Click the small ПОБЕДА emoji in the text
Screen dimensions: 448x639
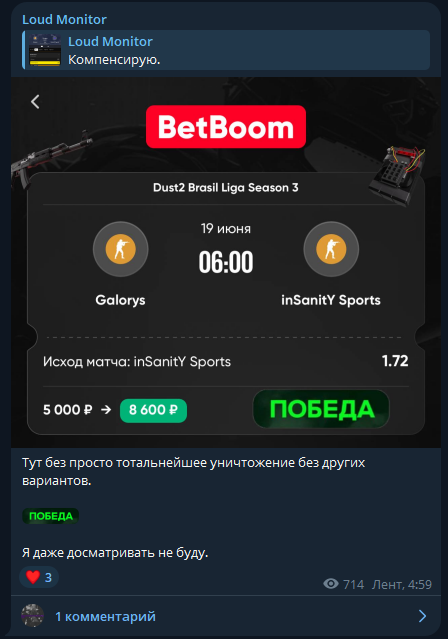pos(51,516)
